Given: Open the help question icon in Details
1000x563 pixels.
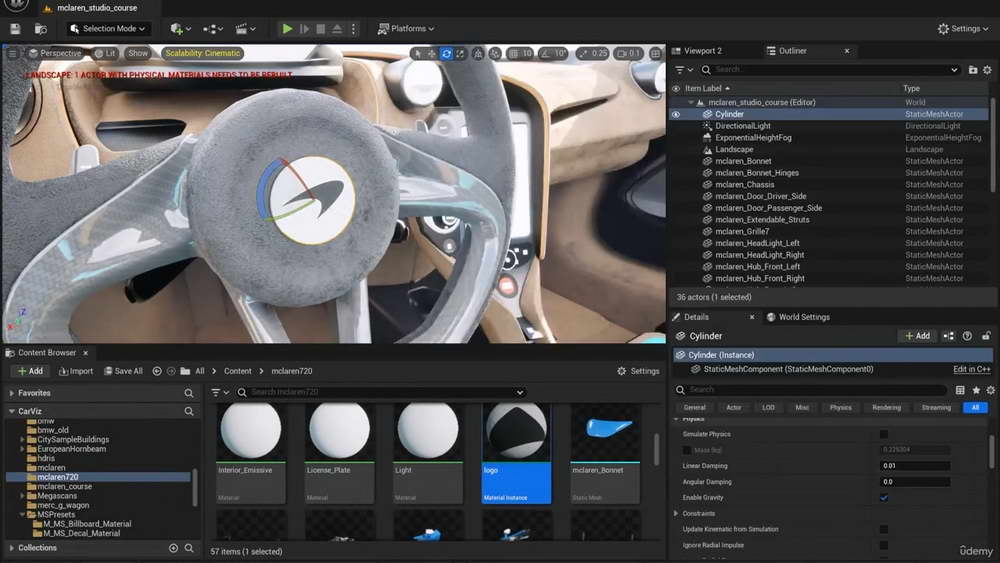Looking at the screenshot, I should [967, 336].
